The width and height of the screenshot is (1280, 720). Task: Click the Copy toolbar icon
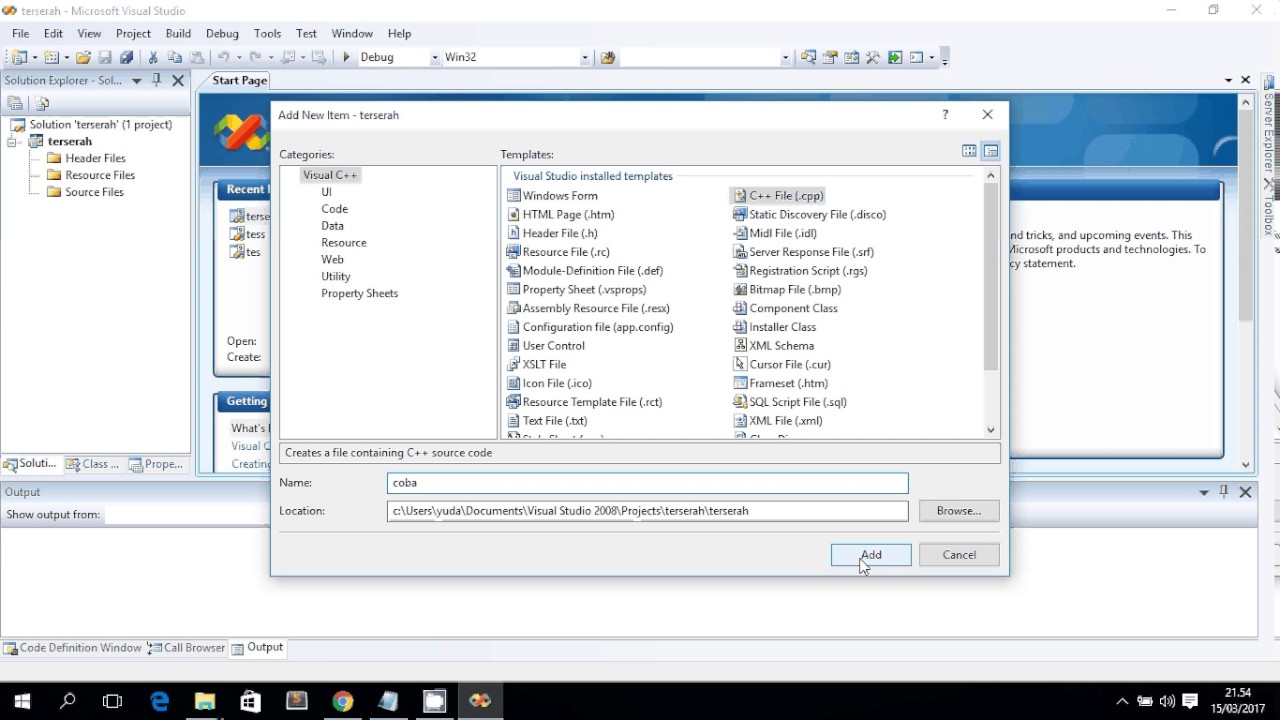(x=175, y=58)
